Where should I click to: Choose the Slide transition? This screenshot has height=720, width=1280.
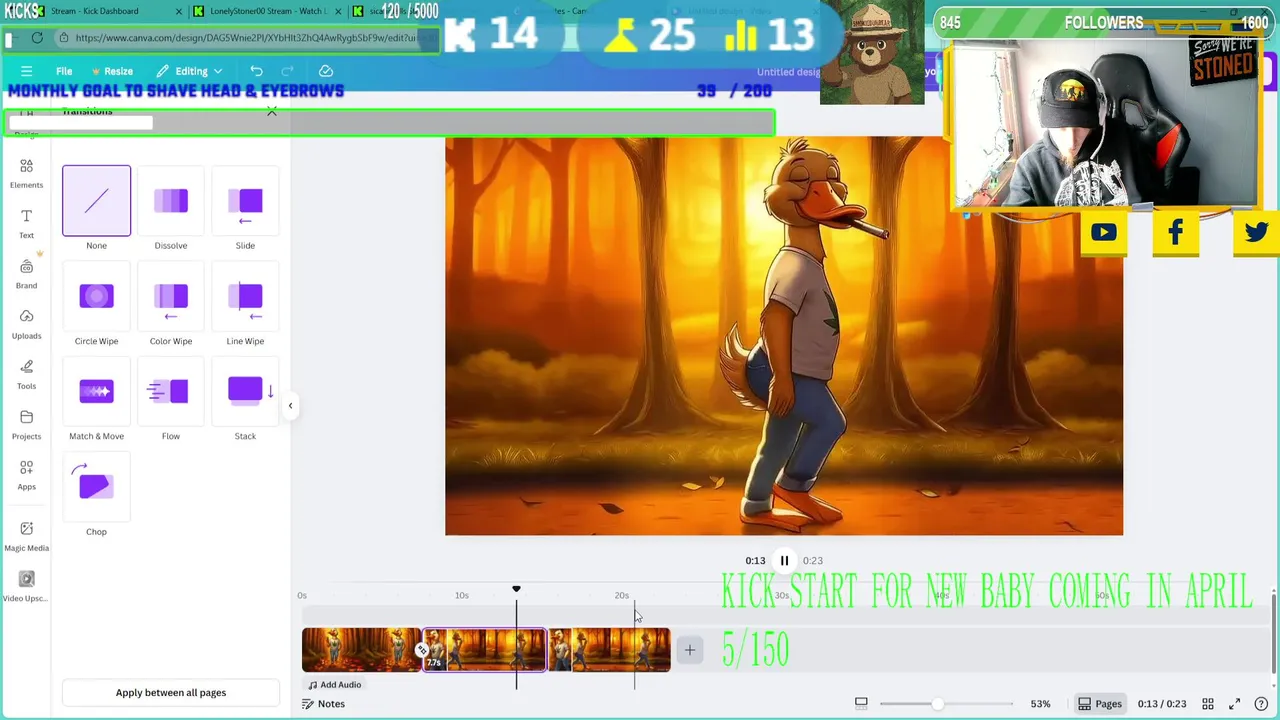[245, 201]
